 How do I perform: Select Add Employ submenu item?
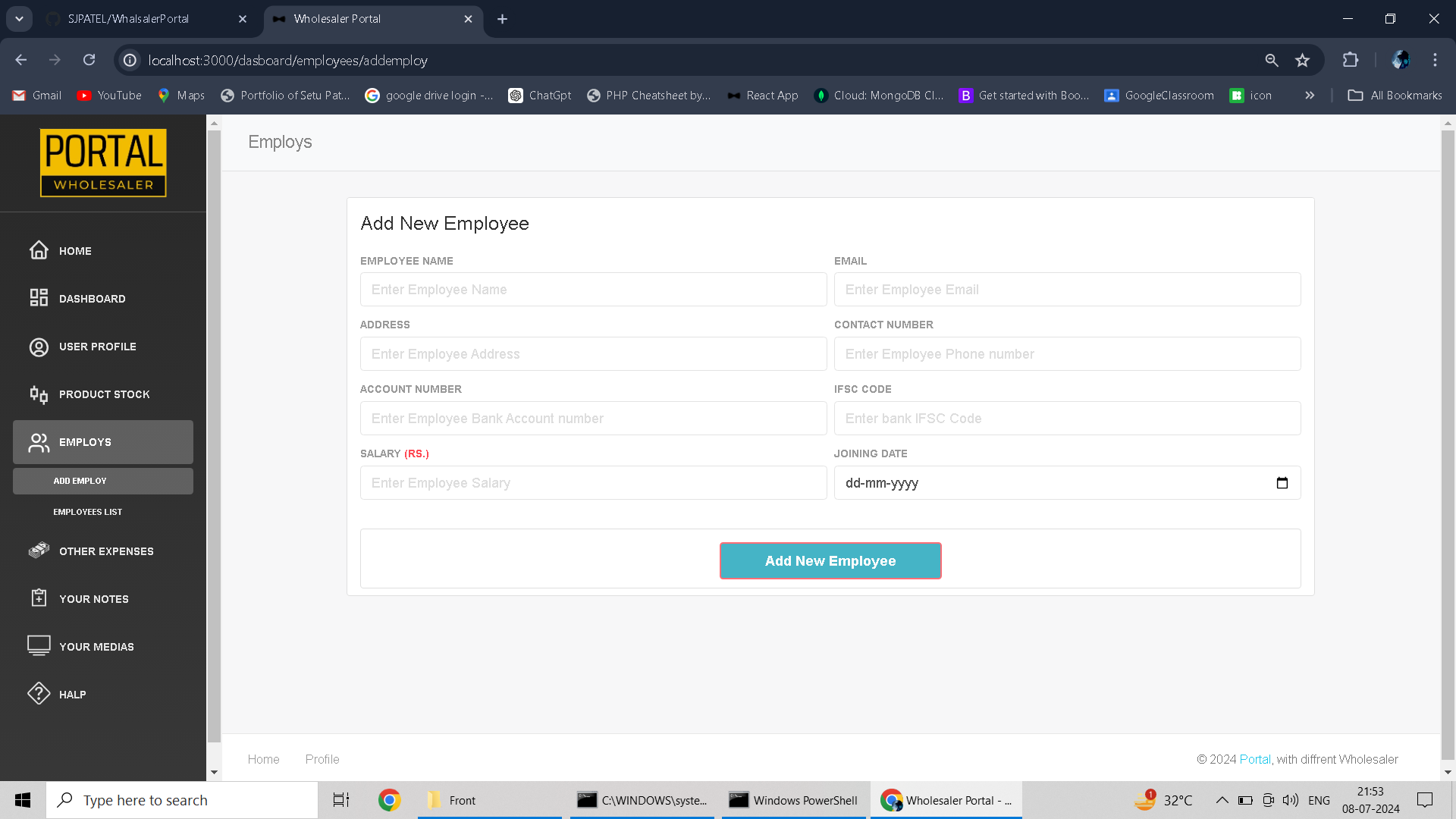80,481
